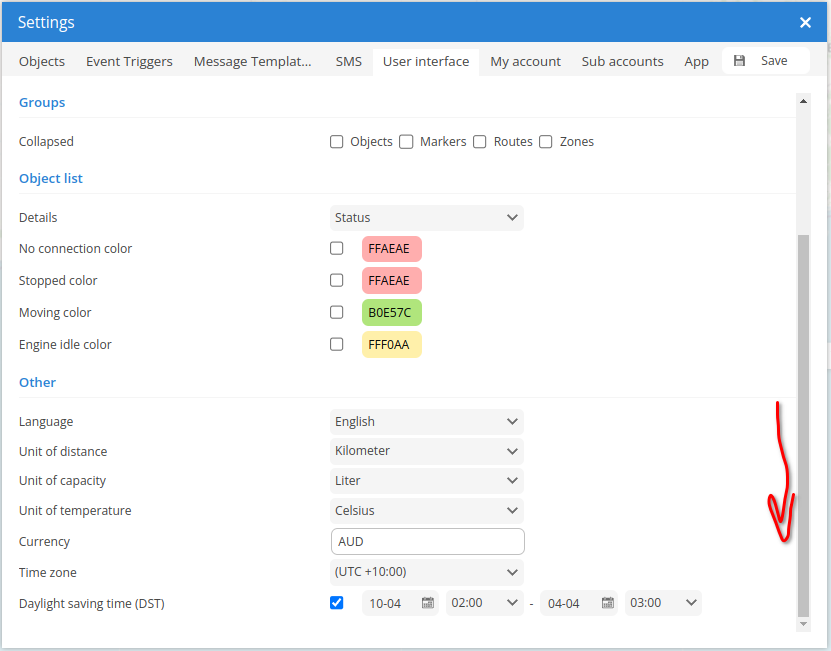Disable Daylight saving time checkbox
The image size is (831, 651).
[x=337, y=603]
